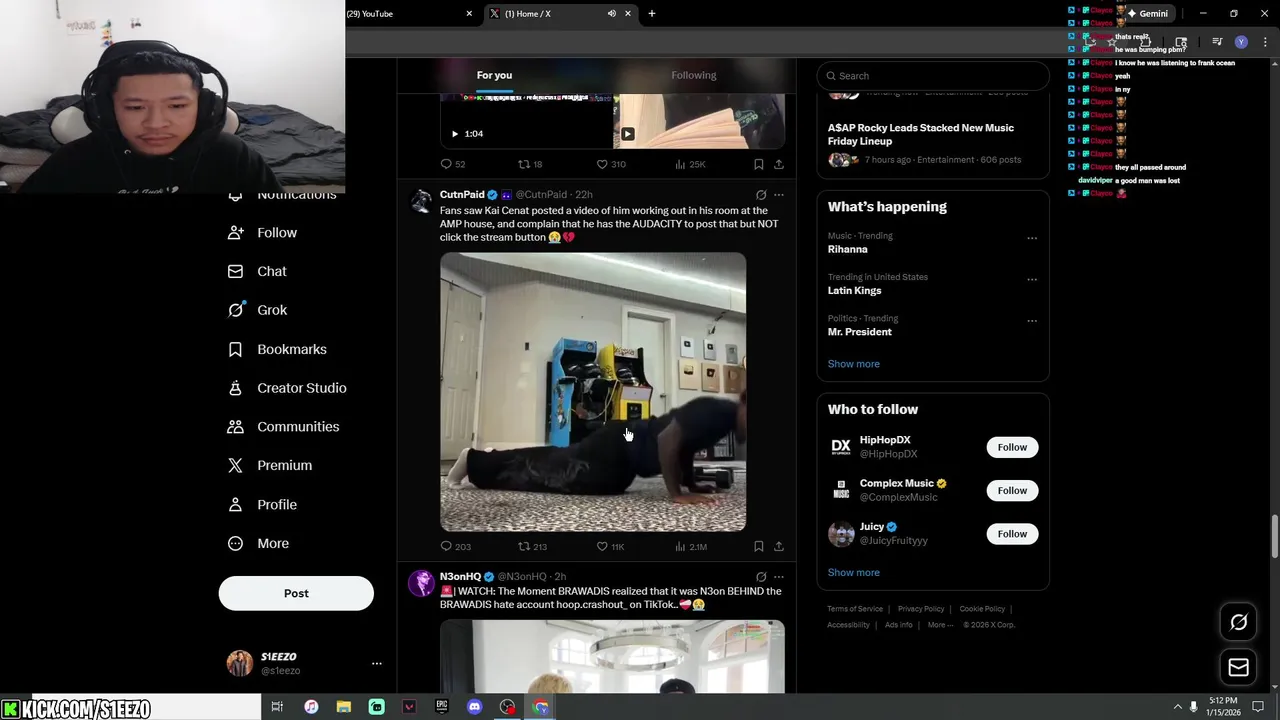Switch to the For you tab

494,75
